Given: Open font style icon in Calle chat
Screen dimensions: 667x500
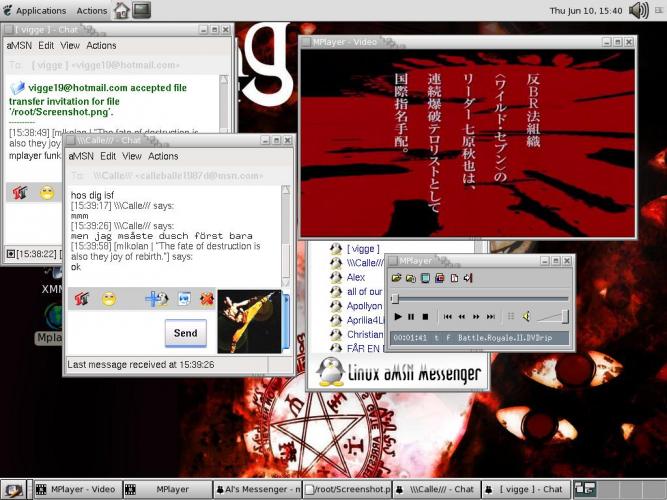Looking at the screenshot, I should pyautogui.click(x=82, y=298).
